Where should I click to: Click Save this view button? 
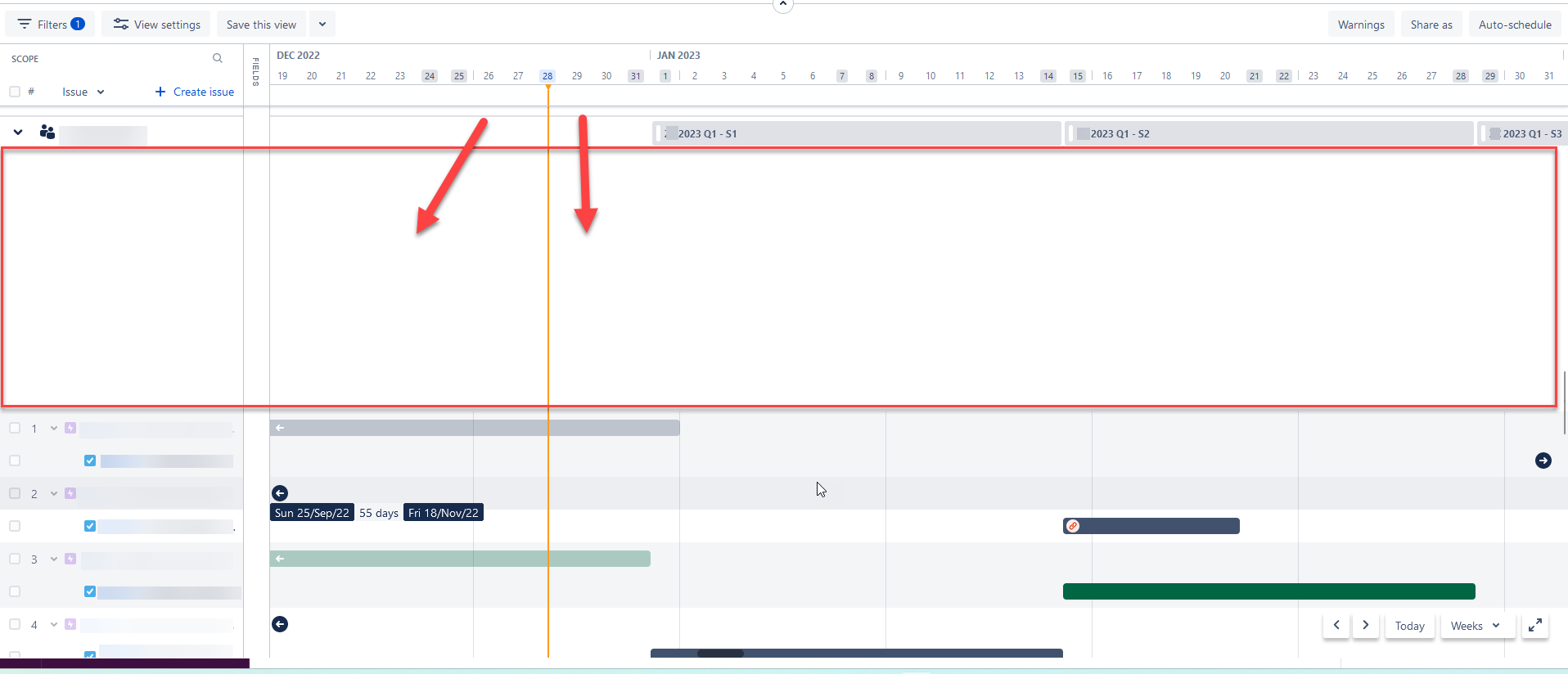261,25
